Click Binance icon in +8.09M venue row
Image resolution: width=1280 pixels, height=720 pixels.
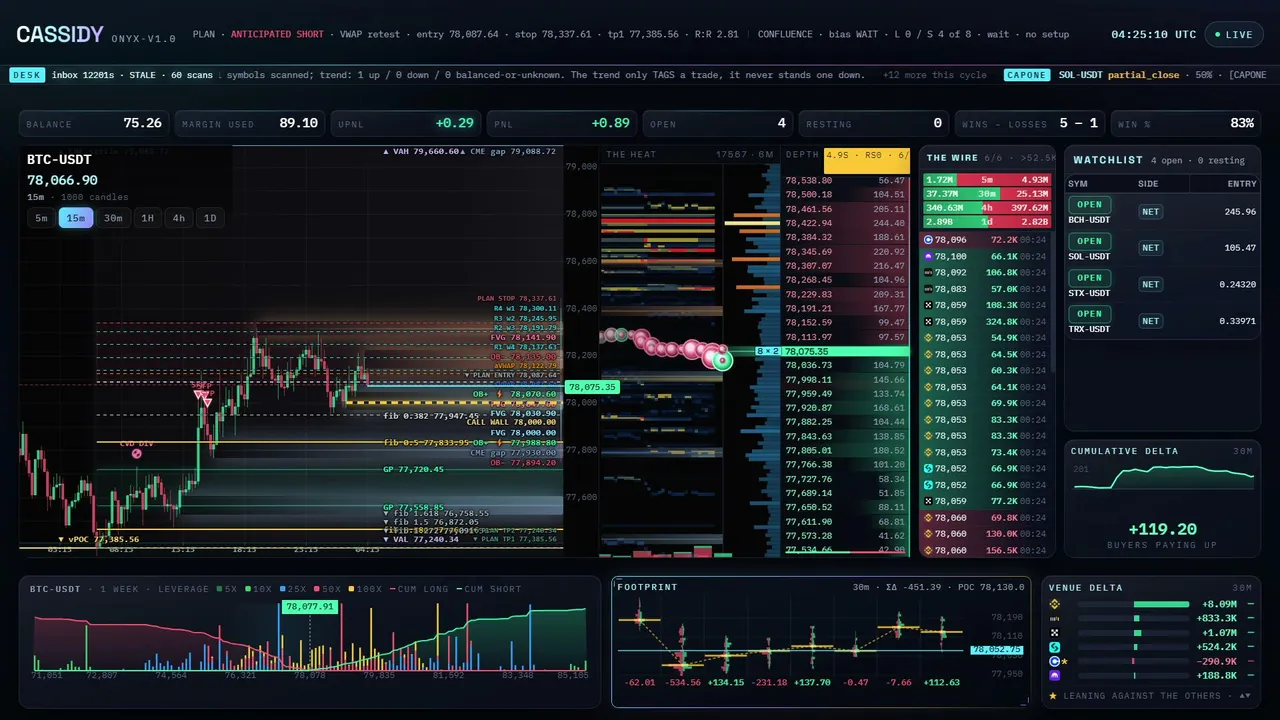[x=1054, y=604]
